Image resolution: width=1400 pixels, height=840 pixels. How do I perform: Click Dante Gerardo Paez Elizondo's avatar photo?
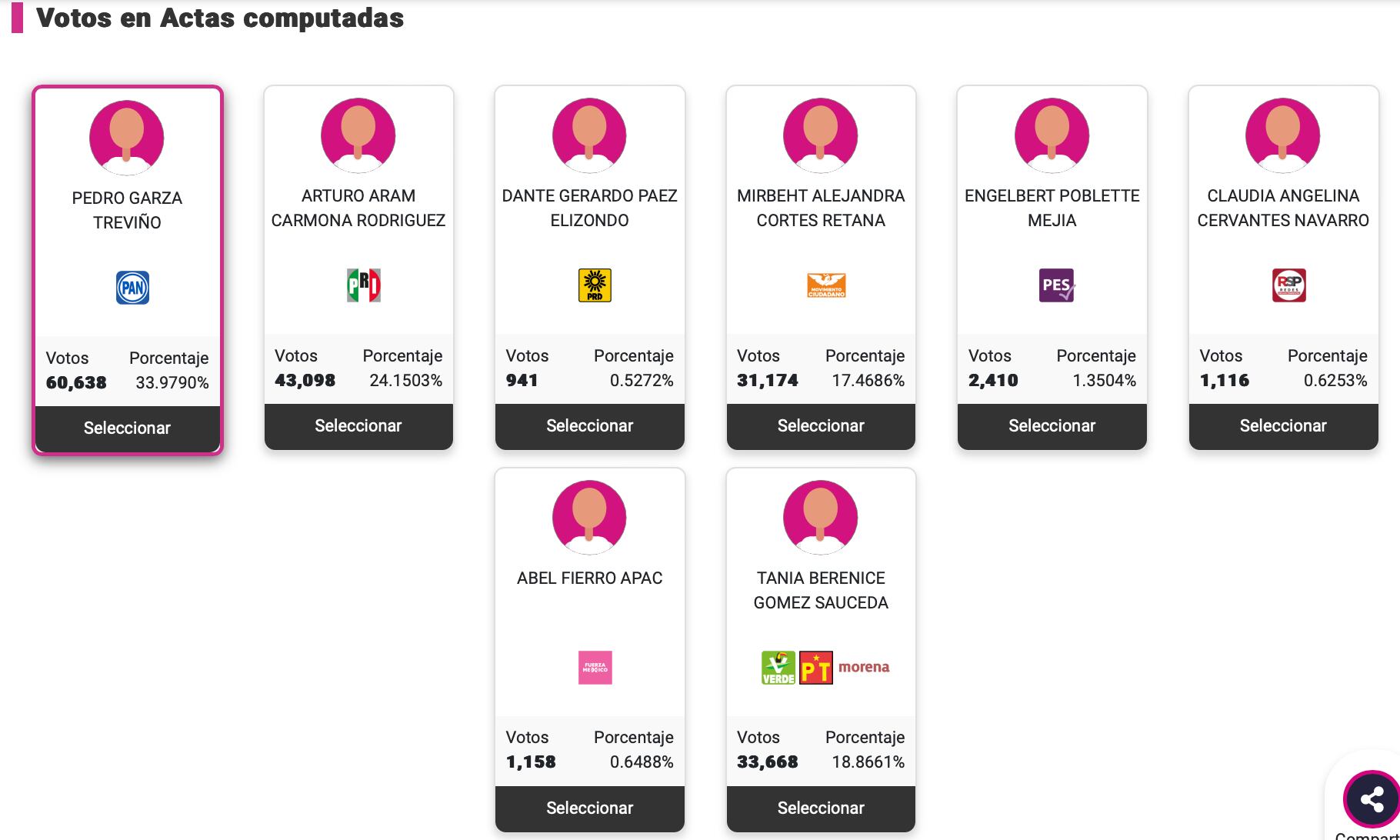(590, 135)
